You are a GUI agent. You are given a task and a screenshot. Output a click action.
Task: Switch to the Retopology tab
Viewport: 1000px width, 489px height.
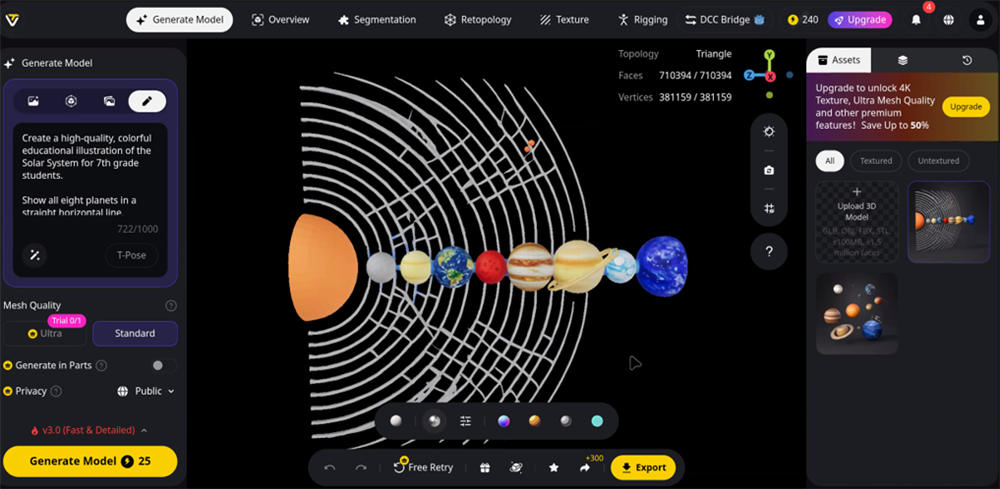(x=478, y=20)
